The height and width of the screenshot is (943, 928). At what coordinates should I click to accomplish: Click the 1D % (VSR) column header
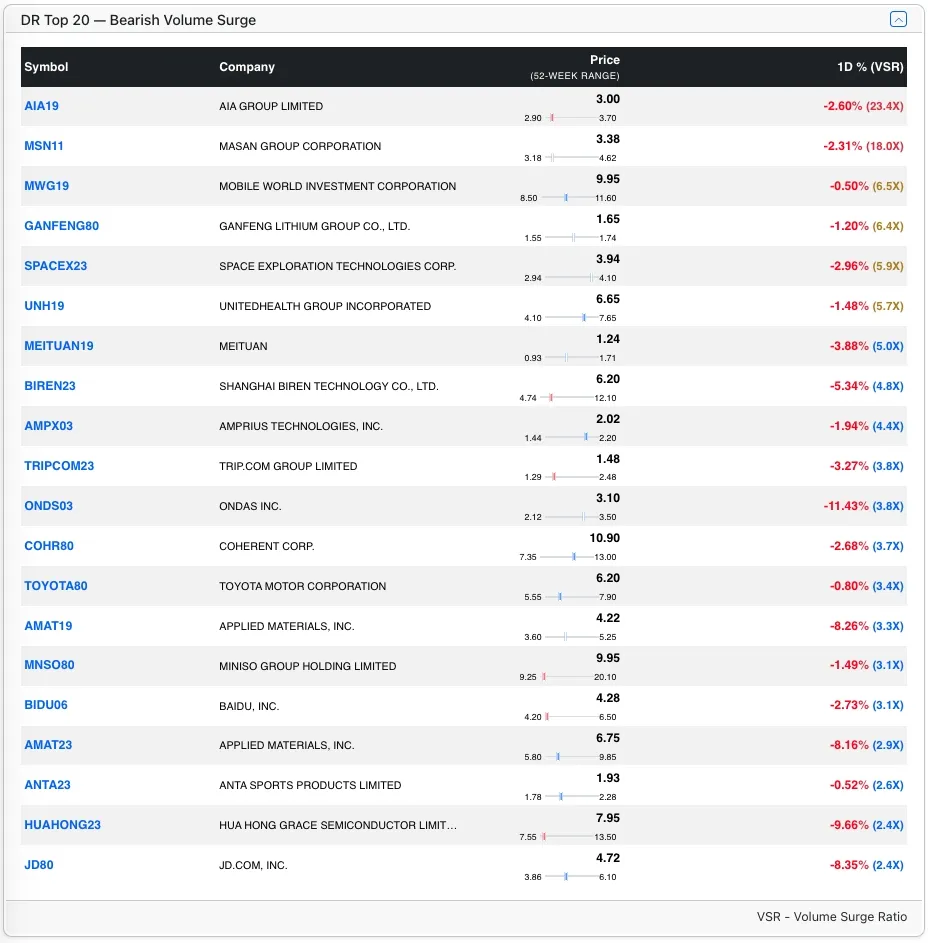[x=870, y=67]
